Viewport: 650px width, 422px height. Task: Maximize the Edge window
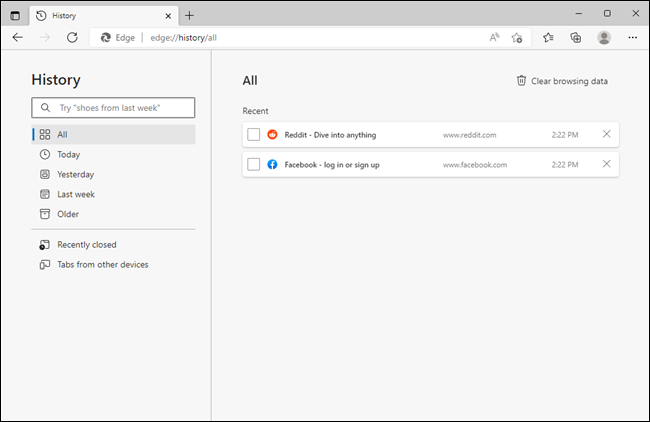click(607, 14)
